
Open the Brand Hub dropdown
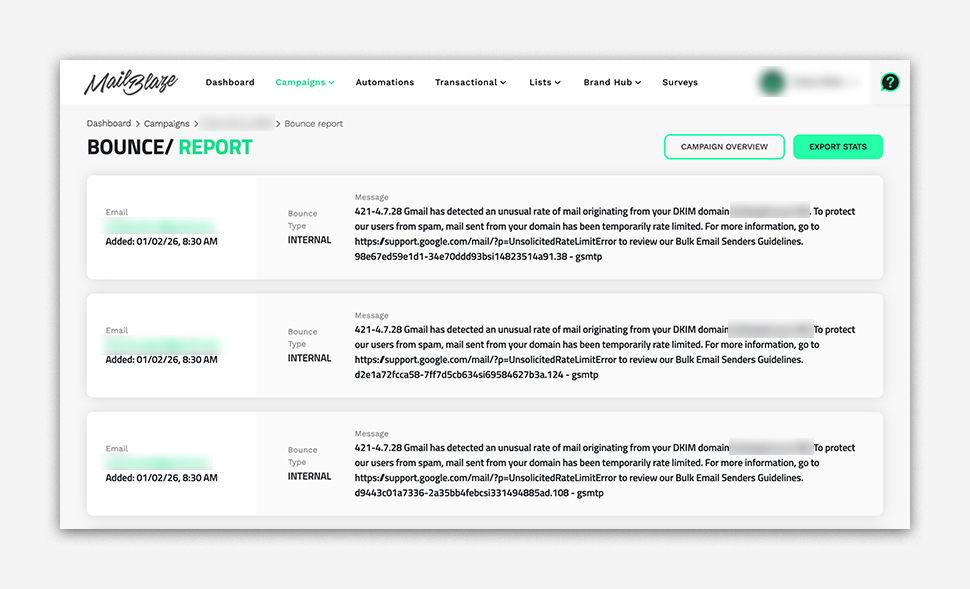tap(612, 83)
